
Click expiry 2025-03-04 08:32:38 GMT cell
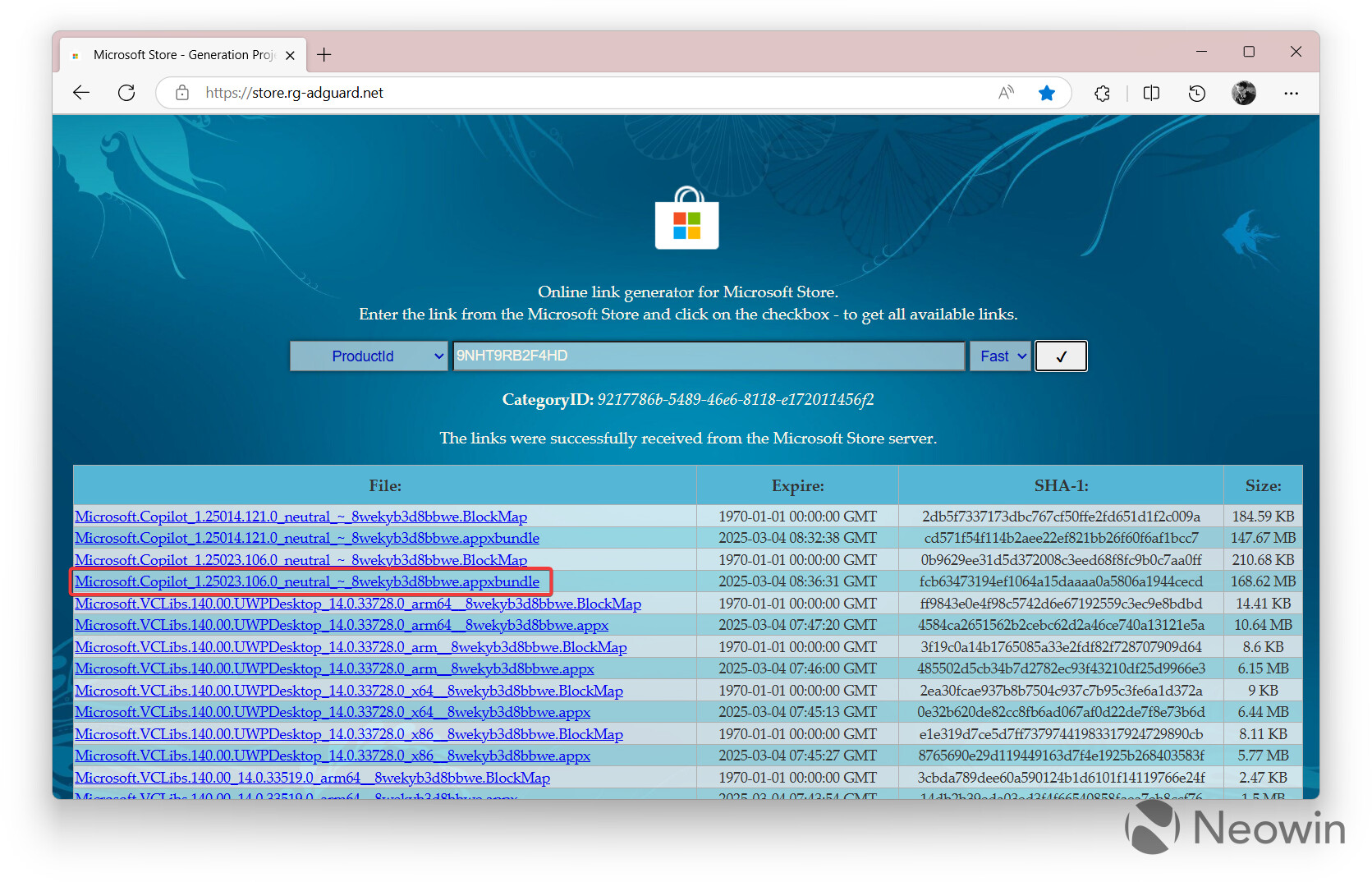tap(797, 538)
